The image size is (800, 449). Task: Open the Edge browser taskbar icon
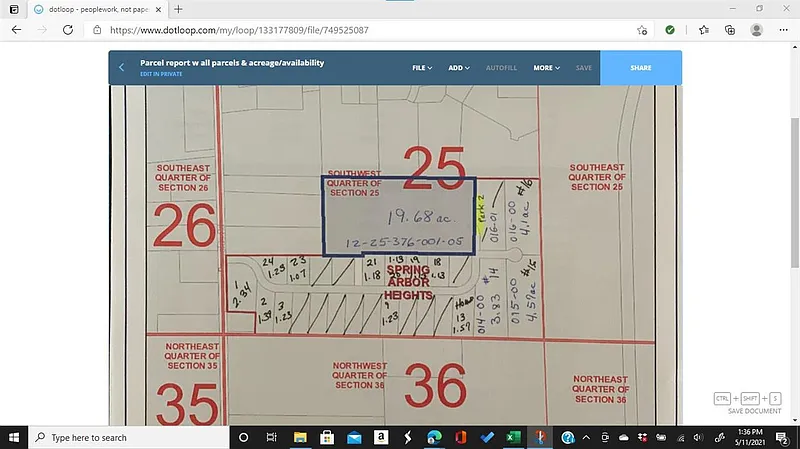point(434,437)
